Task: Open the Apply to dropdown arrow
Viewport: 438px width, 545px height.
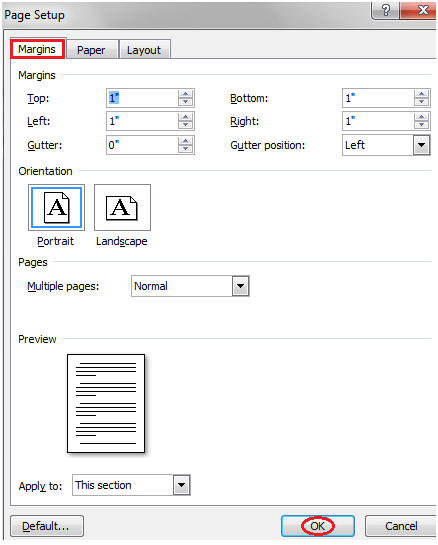Action: pyautogui.click(x=181, y=485)
